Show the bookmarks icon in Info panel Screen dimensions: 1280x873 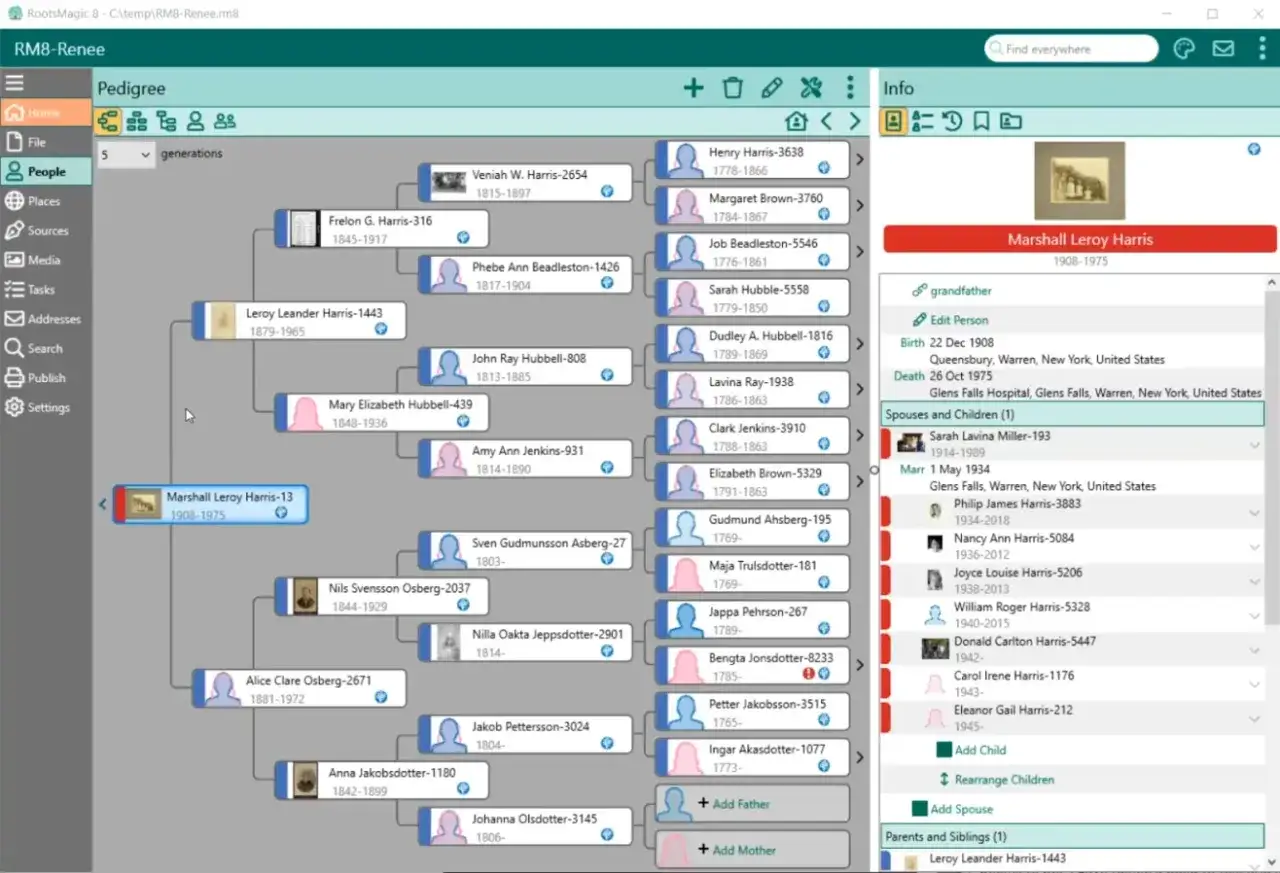[x=981, y=121]
